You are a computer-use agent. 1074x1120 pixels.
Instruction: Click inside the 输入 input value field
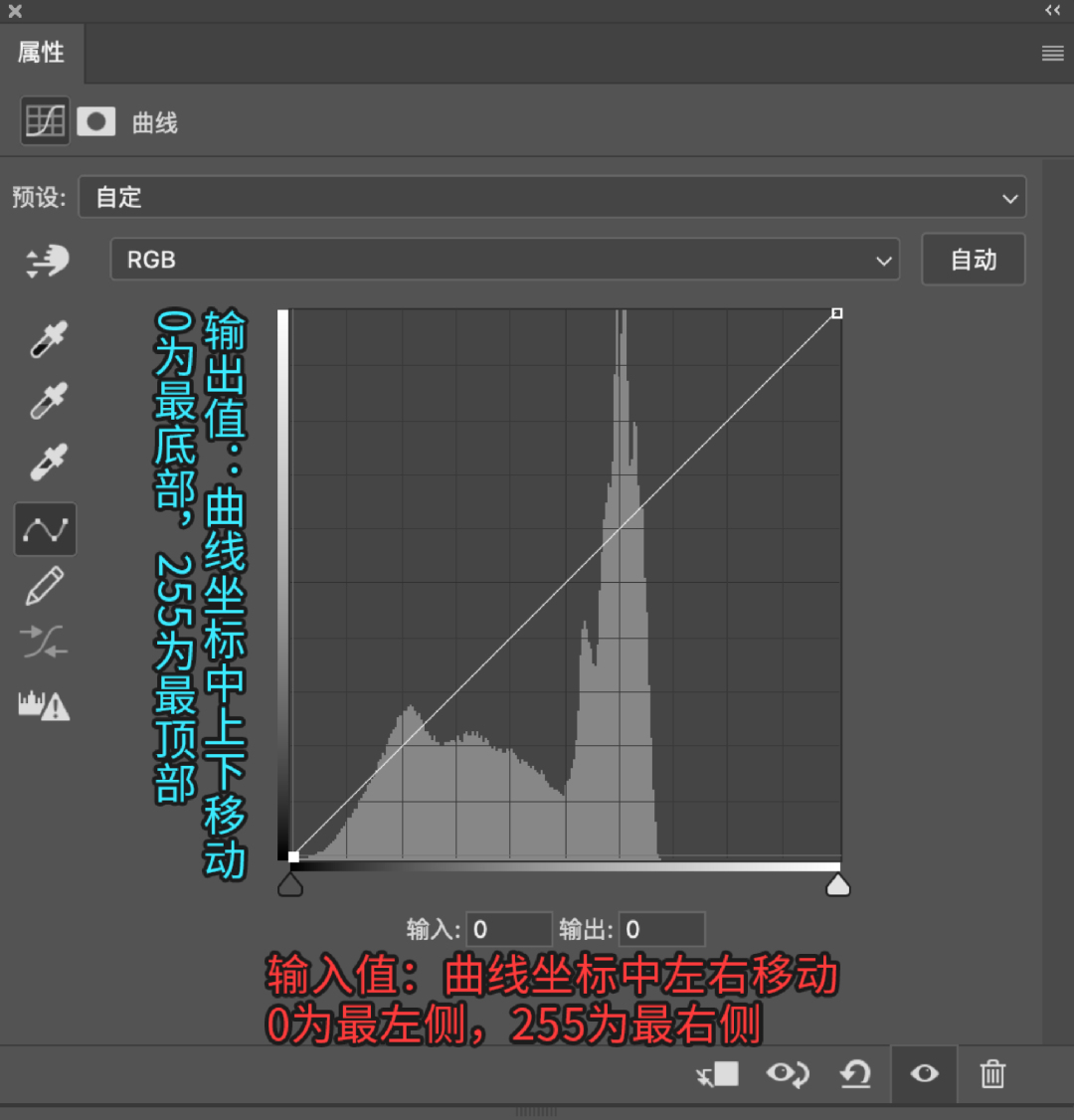tap(509, 929)
